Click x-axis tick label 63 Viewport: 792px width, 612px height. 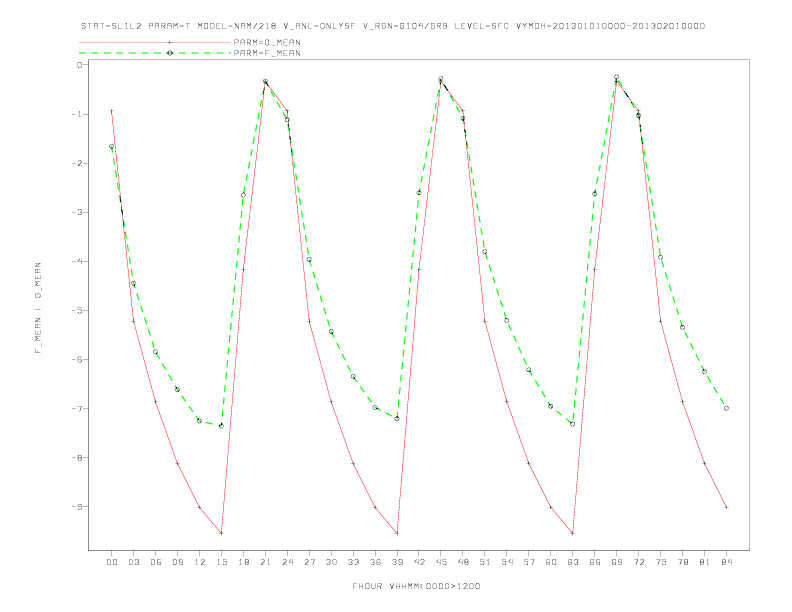(x=573, y=562)
